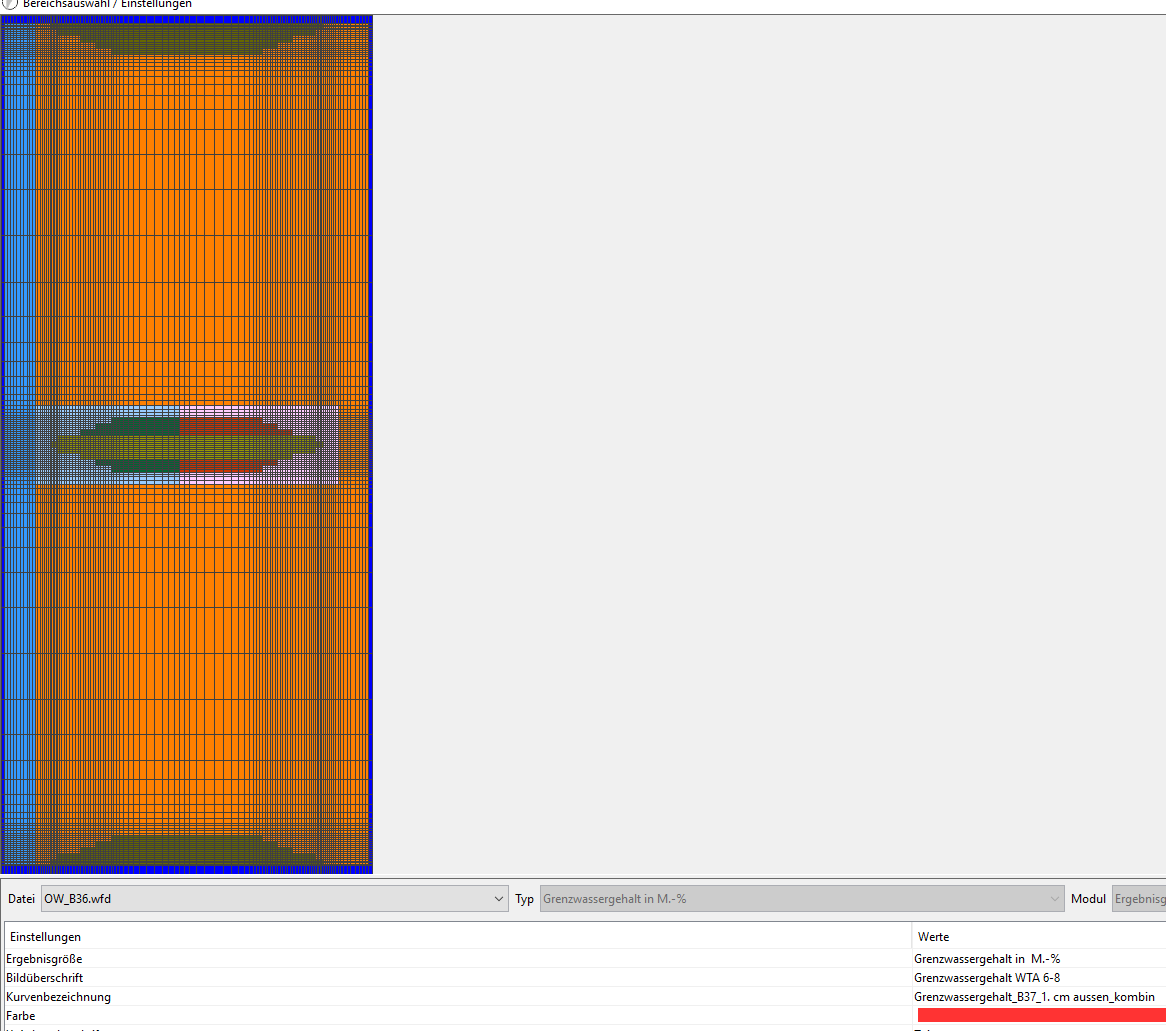Click the red Farbe color swatch
1166x1031 pixels.
tap(1040, 1015)
